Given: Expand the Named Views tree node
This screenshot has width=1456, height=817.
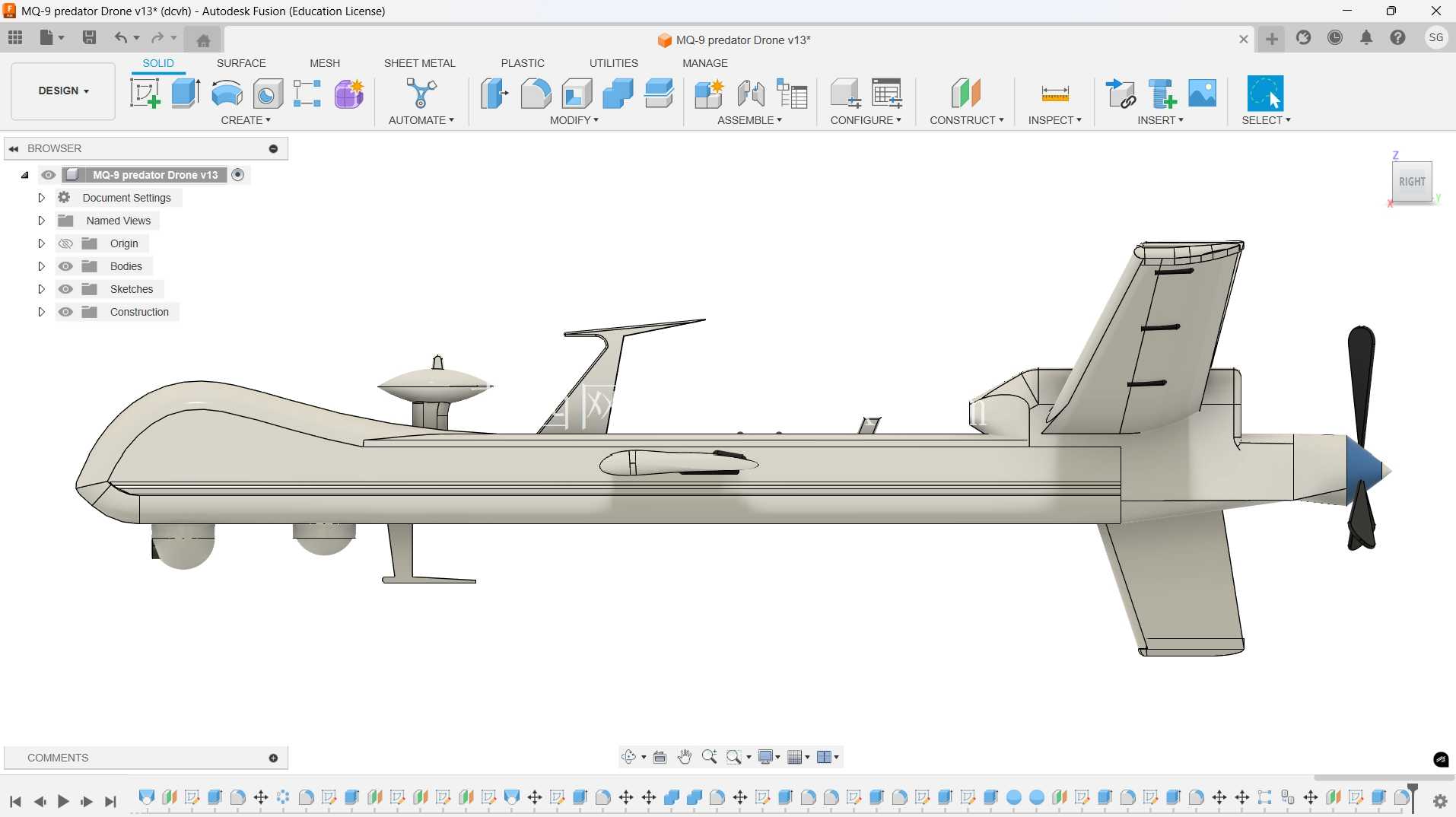Looking at the screenshot, I should point(41,221).
